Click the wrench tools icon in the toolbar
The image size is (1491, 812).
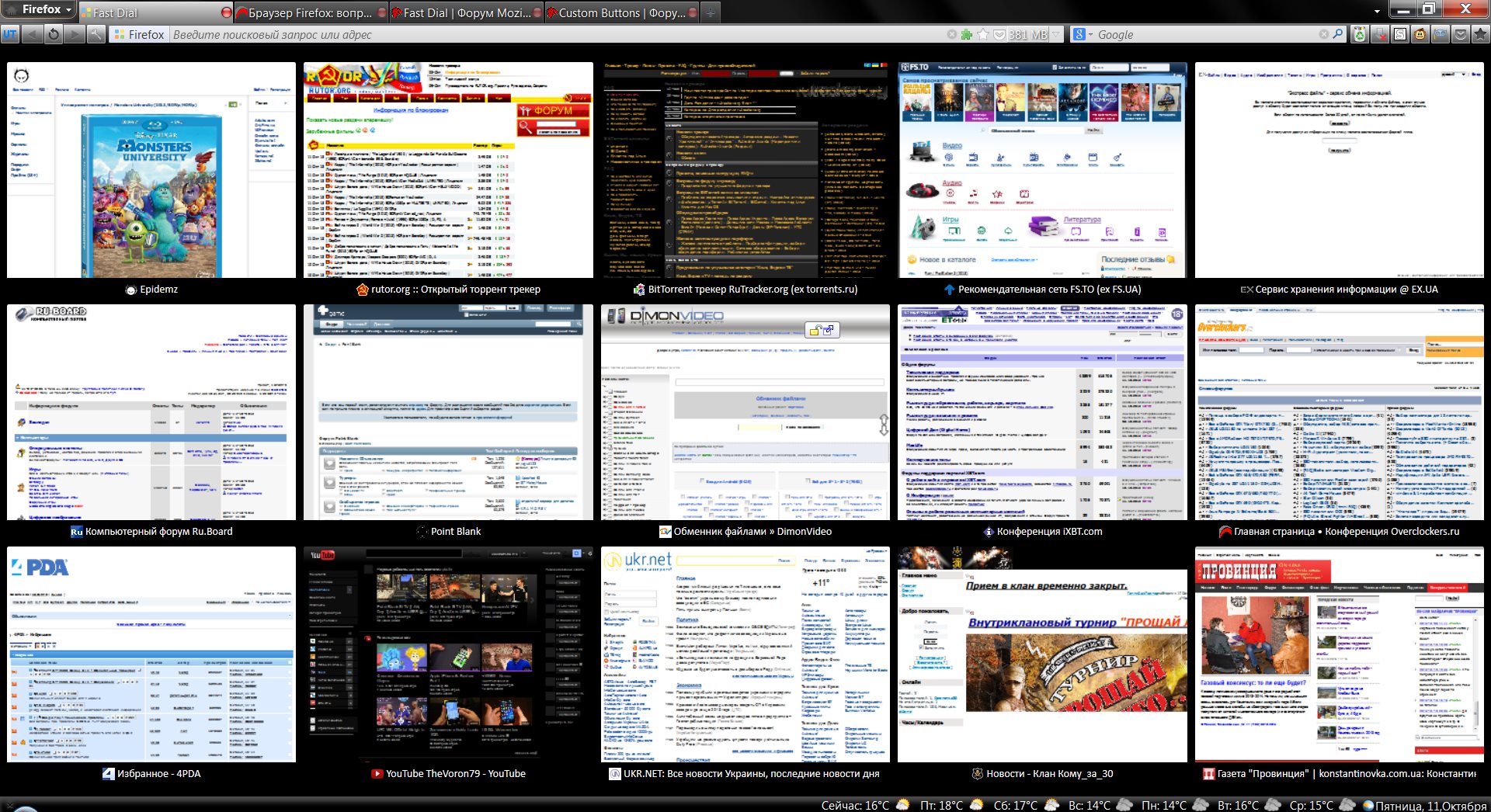click(x=95, y=34)
